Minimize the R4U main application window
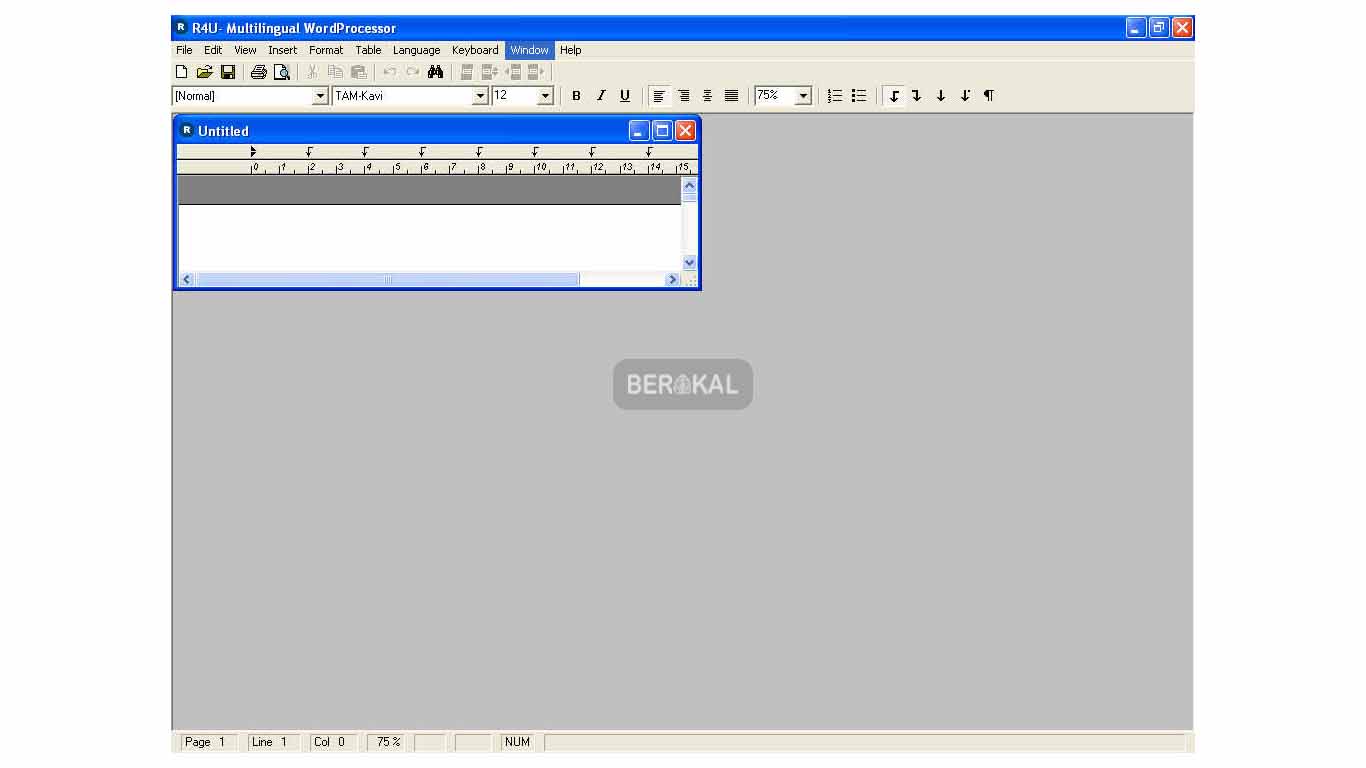Image resolution: width=1366 pixels, height=768 pixels. tap(1135, 28)
